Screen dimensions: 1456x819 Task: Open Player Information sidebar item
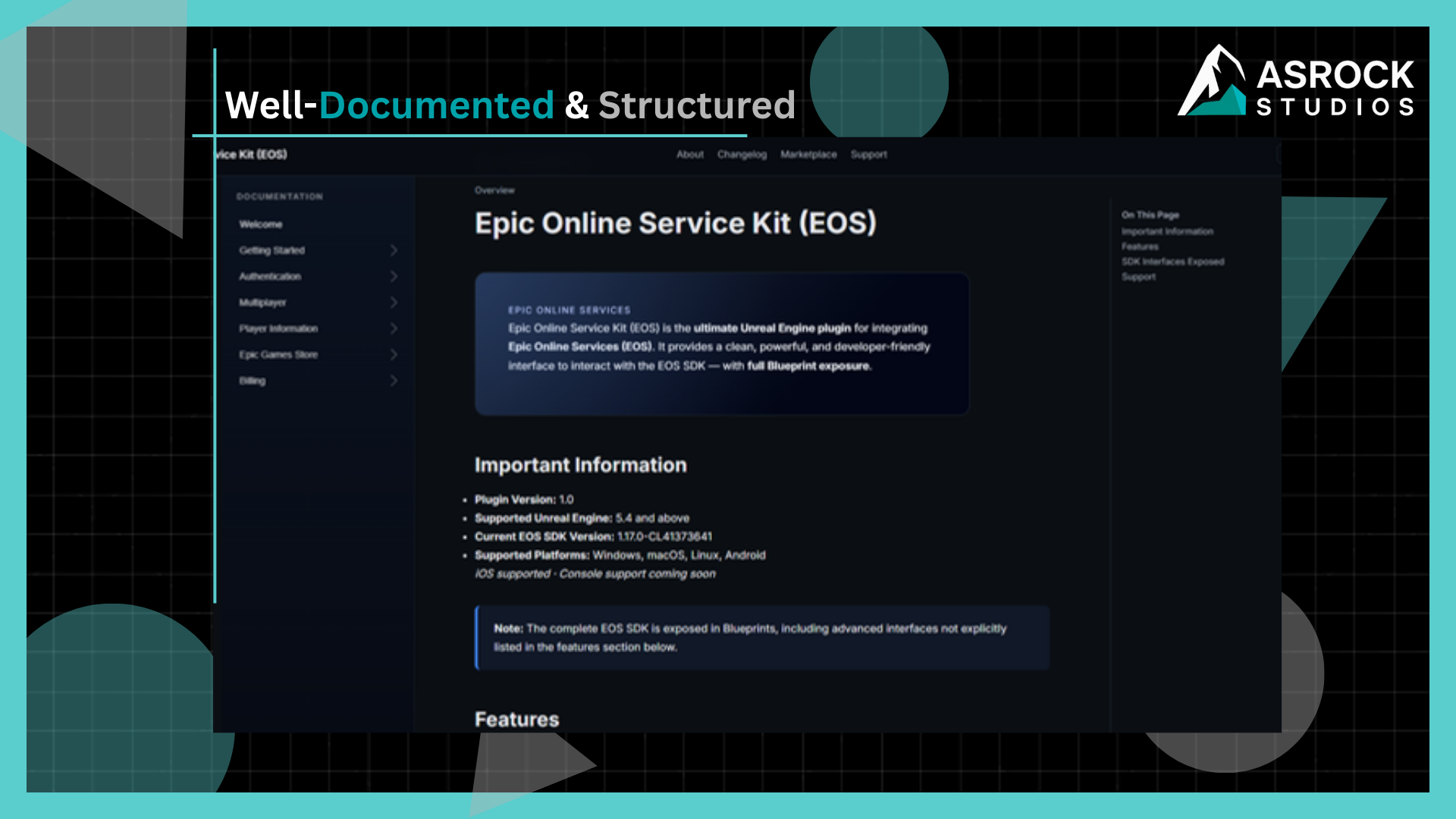(278, 329)
